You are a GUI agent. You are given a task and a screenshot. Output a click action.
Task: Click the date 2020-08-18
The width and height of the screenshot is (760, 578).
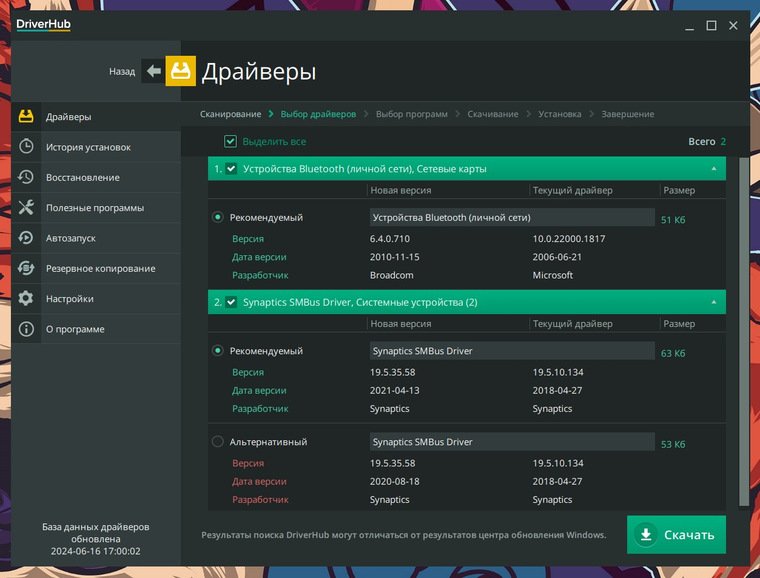coord(395,481)
